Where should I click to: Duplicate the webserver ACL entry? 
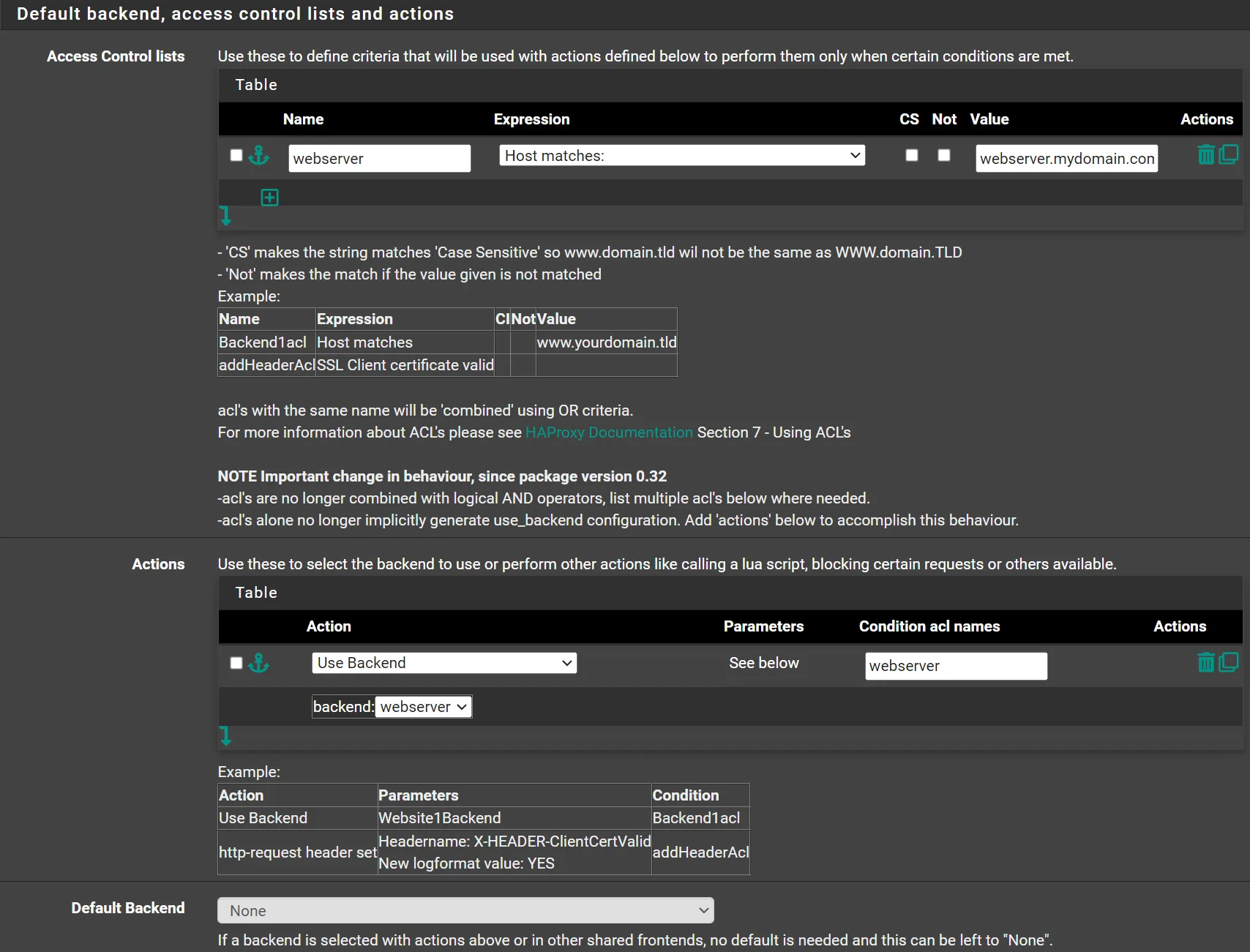click(1229, 154)
